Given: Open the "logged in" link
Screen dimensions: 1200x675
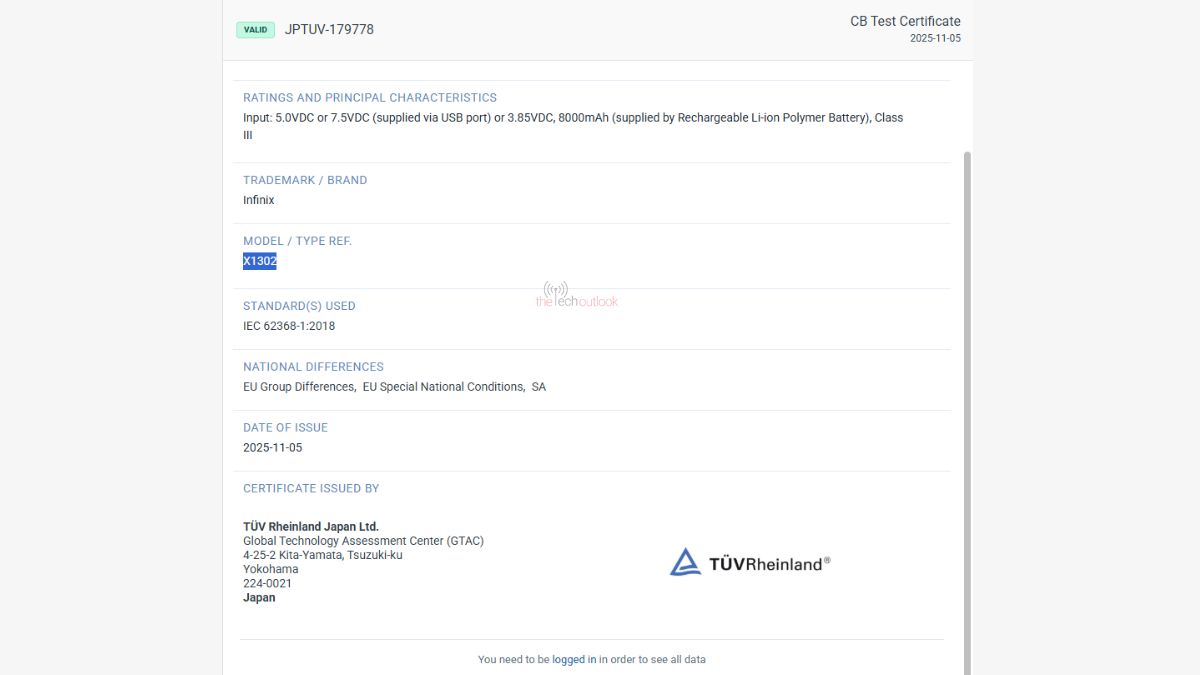Looking at the screenshot, I should pyautogui.click(x=574, y=659).
